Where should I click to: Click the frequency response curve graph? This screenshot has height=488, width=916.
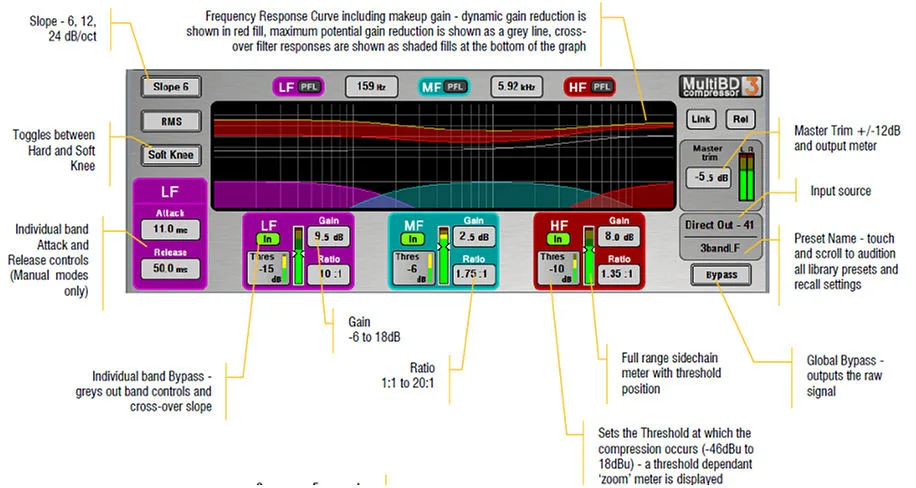pyautogui.click(x=443, y=156)
